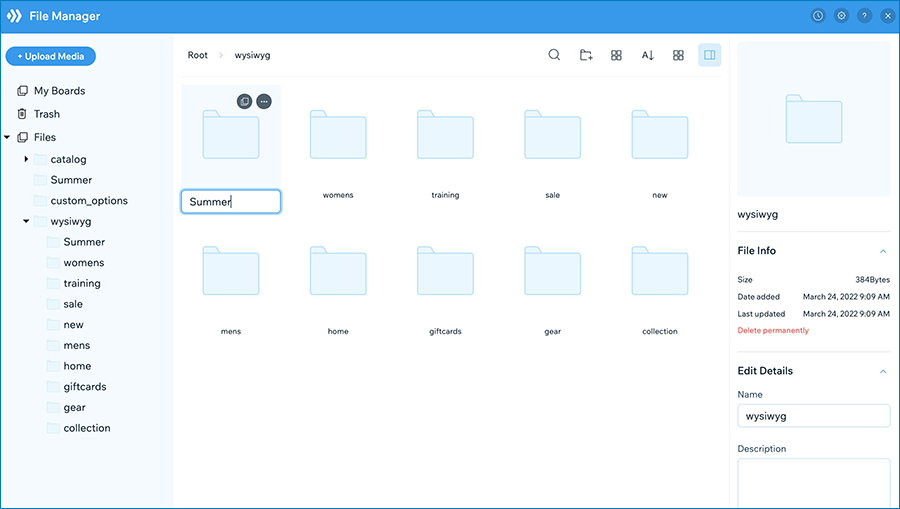
Task: Collapse the Edit Details section
Action: pyautogui.click(x=883, y=371)
